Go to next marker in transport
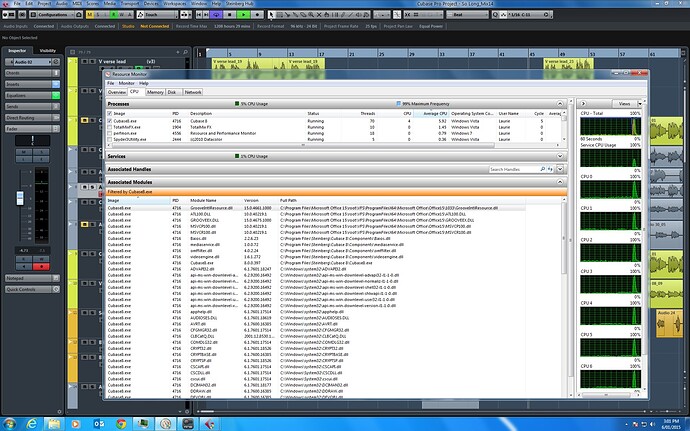This screenshot has width=690, height=431. click(x=206, y=15)
